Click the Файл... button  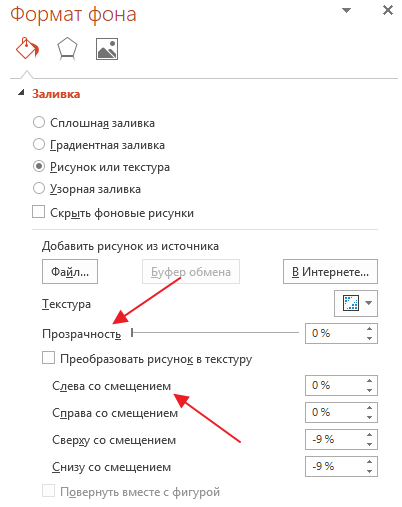coord(70,272)
